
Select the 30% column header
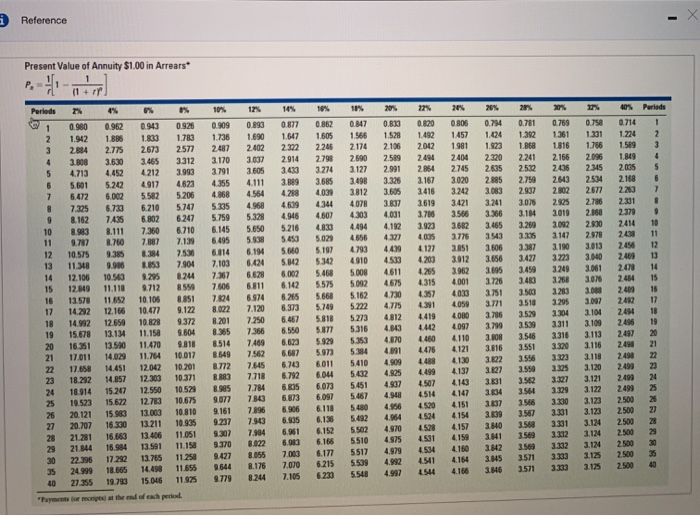coord(560,108)
